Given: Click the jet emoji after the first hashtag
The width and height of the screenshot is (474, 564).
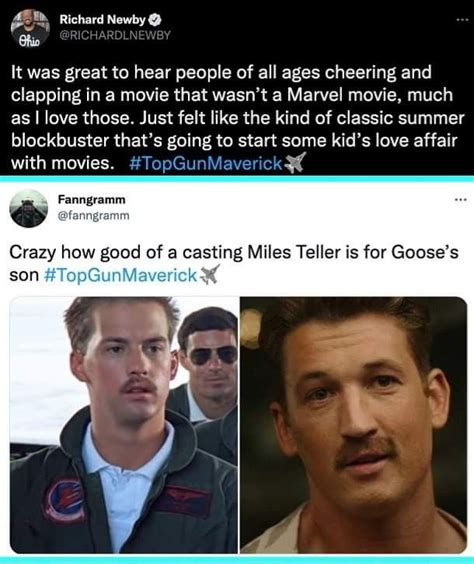Looking at the screenshot, I should point(295,163).
